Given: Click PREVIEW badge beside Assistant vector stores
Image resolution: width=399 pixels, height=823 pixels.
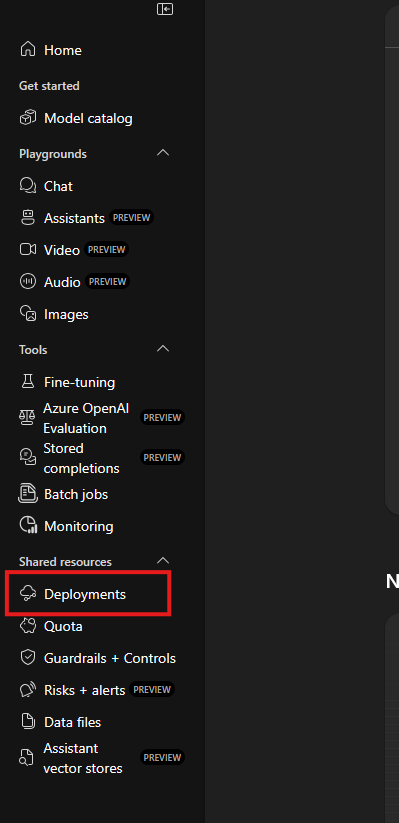Looking at the screenshot, I should pos(162,757).
